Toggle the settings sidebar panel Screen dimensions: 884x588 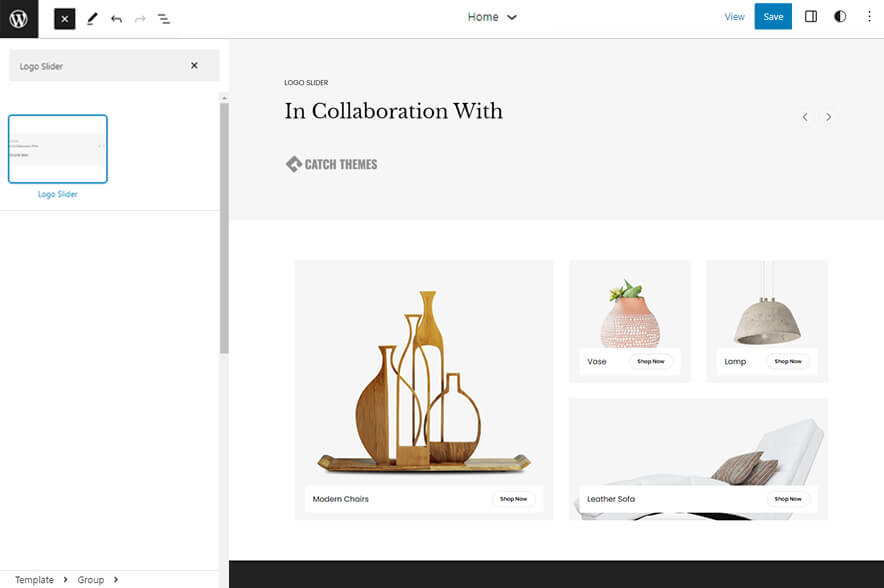(811, 17)
